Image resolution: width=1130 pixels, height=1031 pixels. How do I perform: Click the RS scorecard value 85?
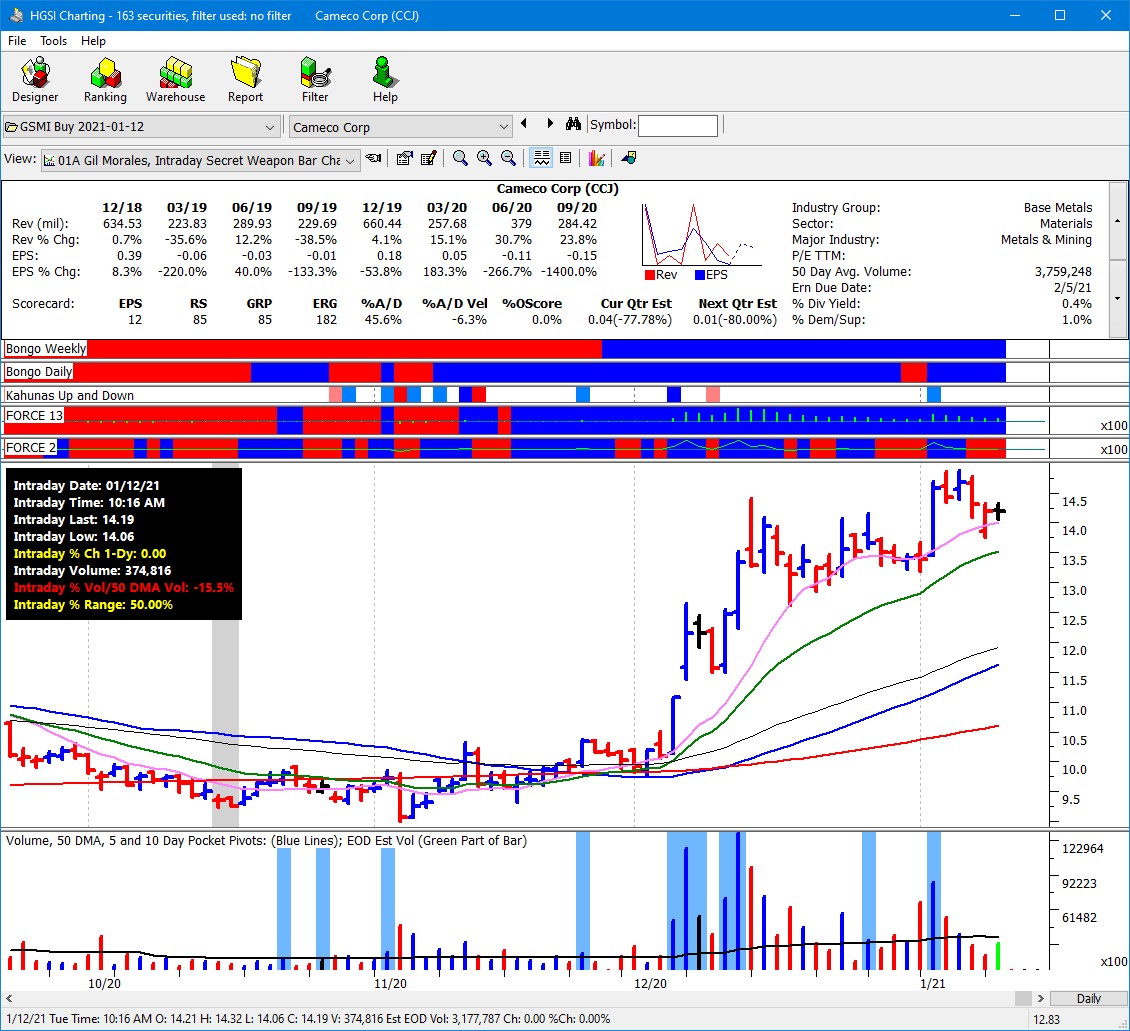tap(200, 320)
